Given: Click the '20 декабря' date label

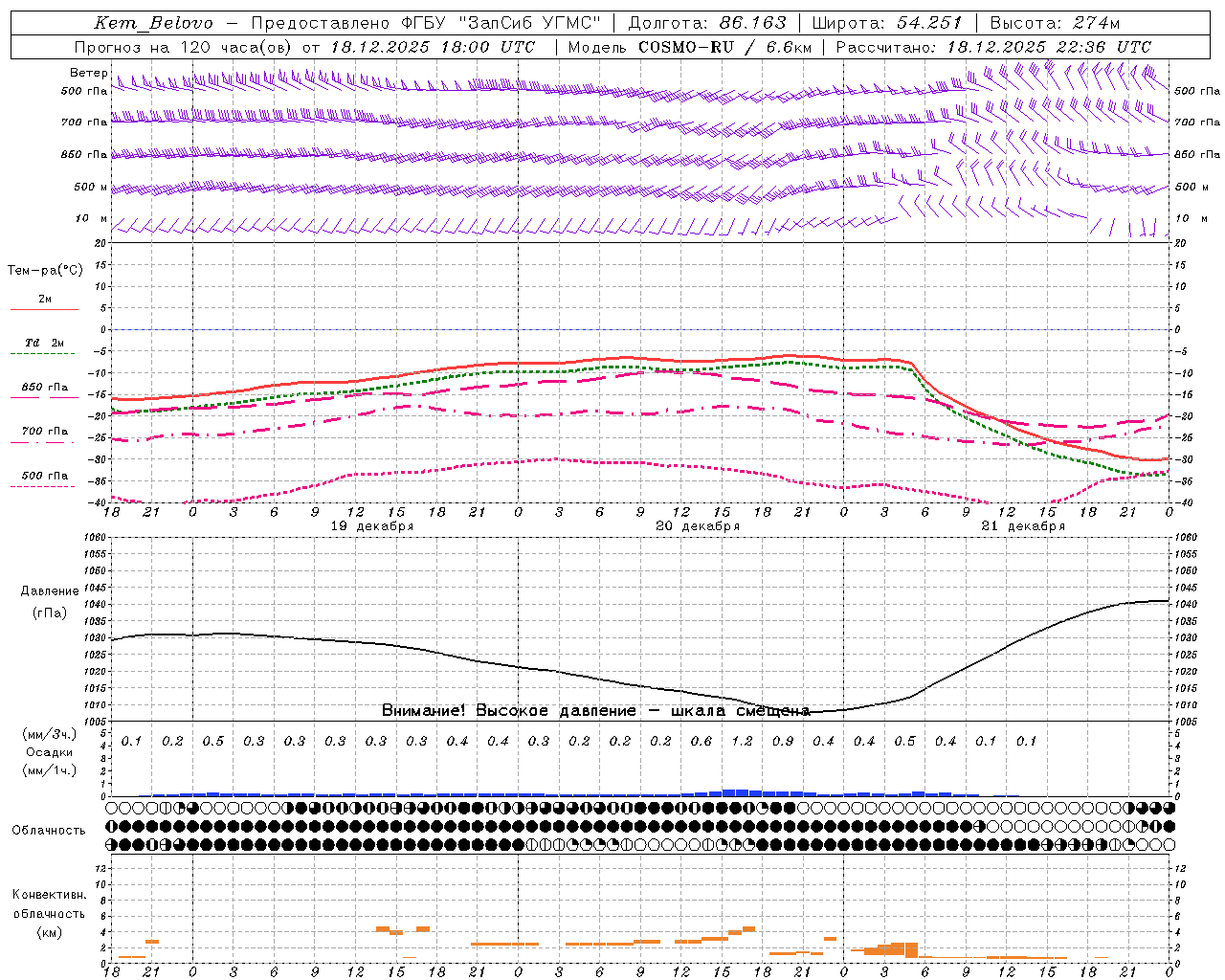Looking at the screenshot, I should click(x=698, y=526).
